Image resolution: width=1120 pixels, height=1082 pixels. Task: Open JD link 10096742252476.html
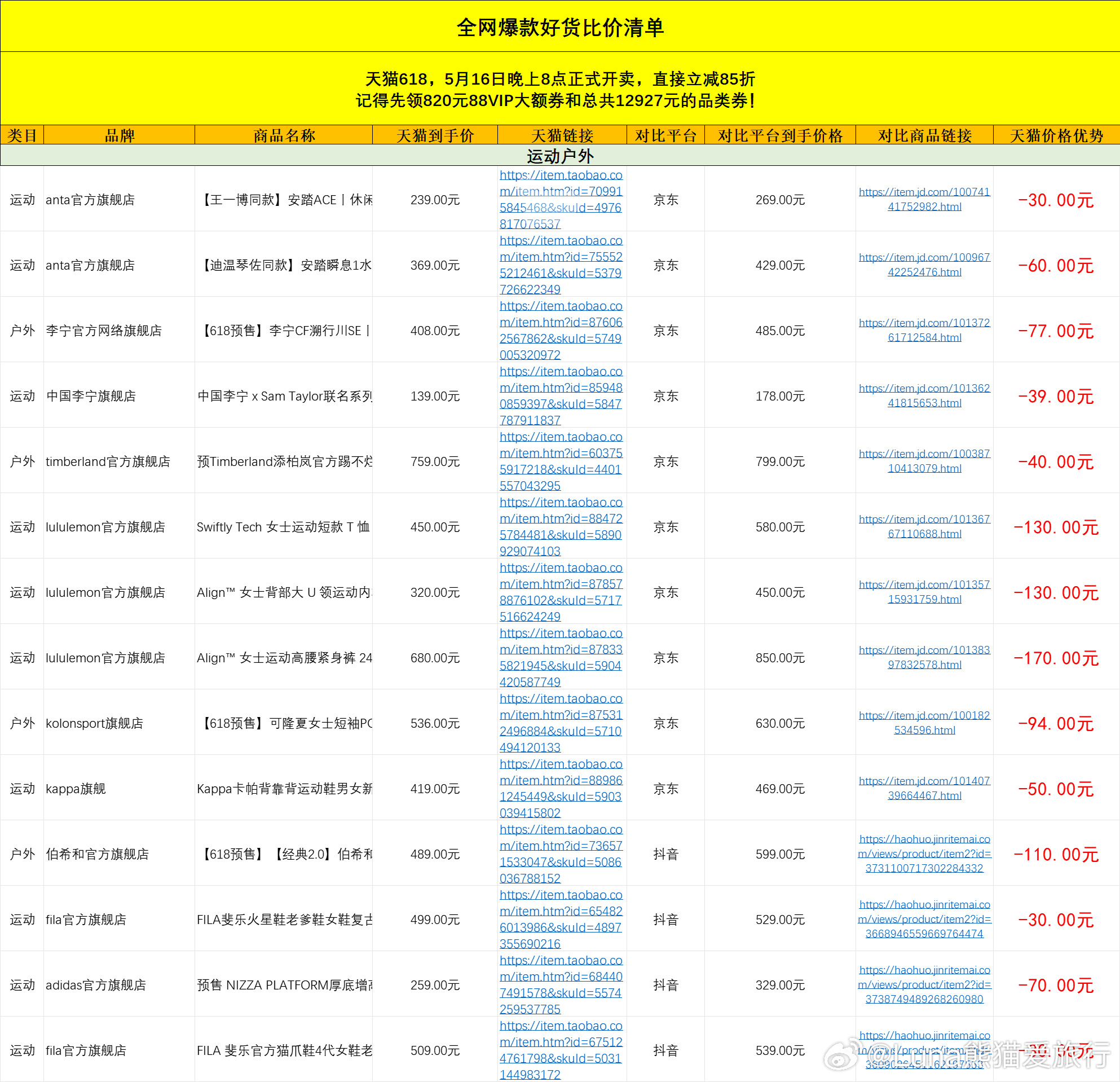924,265
